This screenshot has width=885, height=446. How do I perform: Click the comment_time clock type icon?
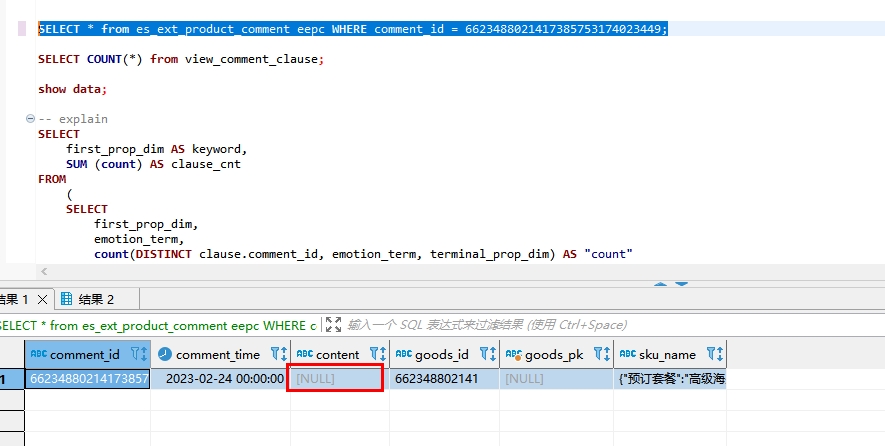[x=164, y=354]
